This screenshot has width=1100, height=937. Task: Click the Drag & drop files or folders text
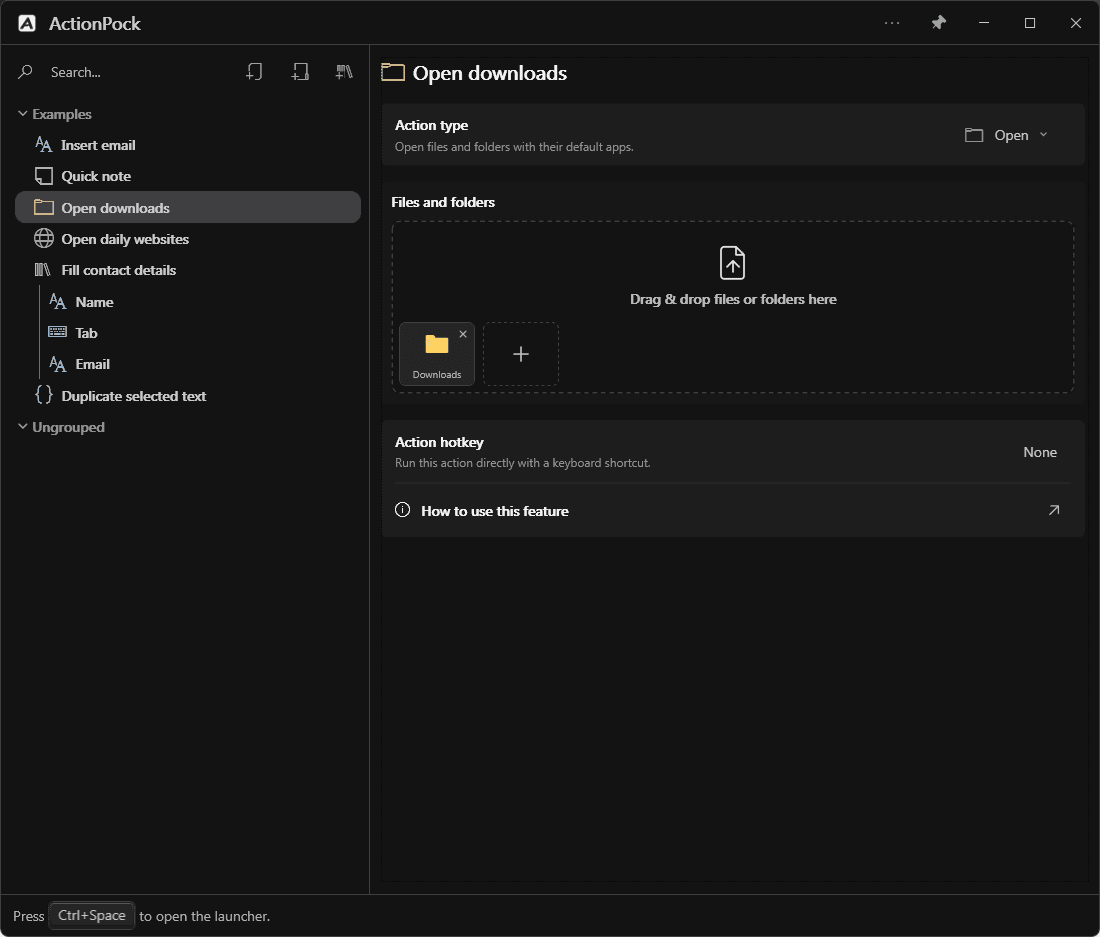733,299
